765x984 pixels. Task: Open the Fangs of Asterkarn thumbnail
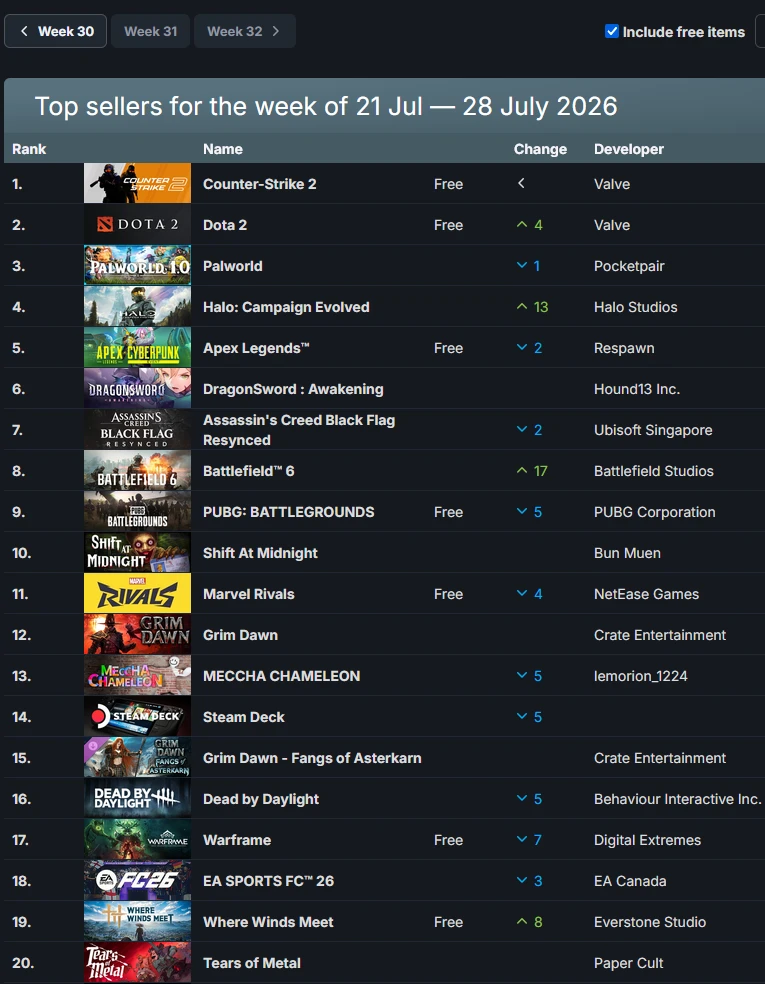pyautogui.click(x=137, y=757)
